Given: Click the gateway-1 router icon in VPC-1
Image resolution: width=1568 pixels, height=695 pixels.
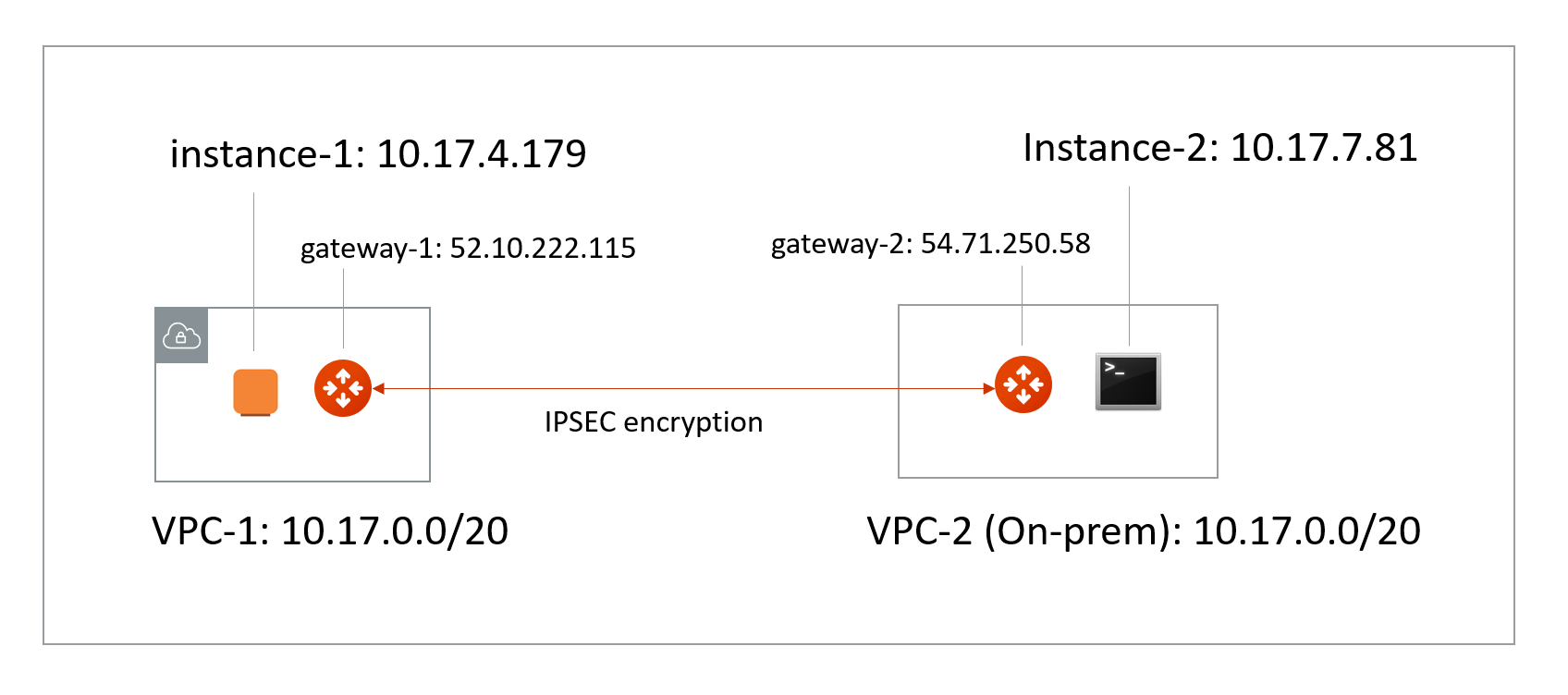Looking at the screenshot, I should click(x=343, y=388).
